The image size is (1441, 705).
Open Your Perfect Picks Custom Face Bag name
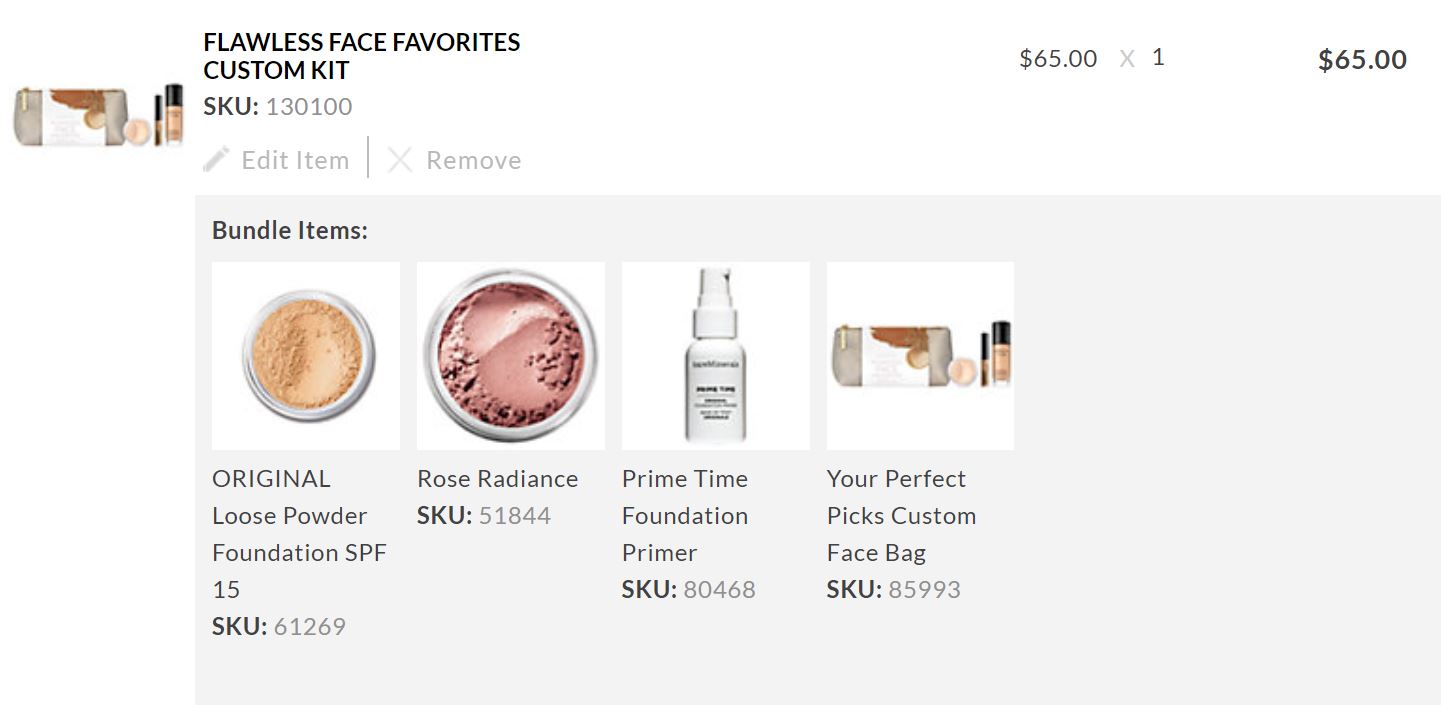click(901, 515)
